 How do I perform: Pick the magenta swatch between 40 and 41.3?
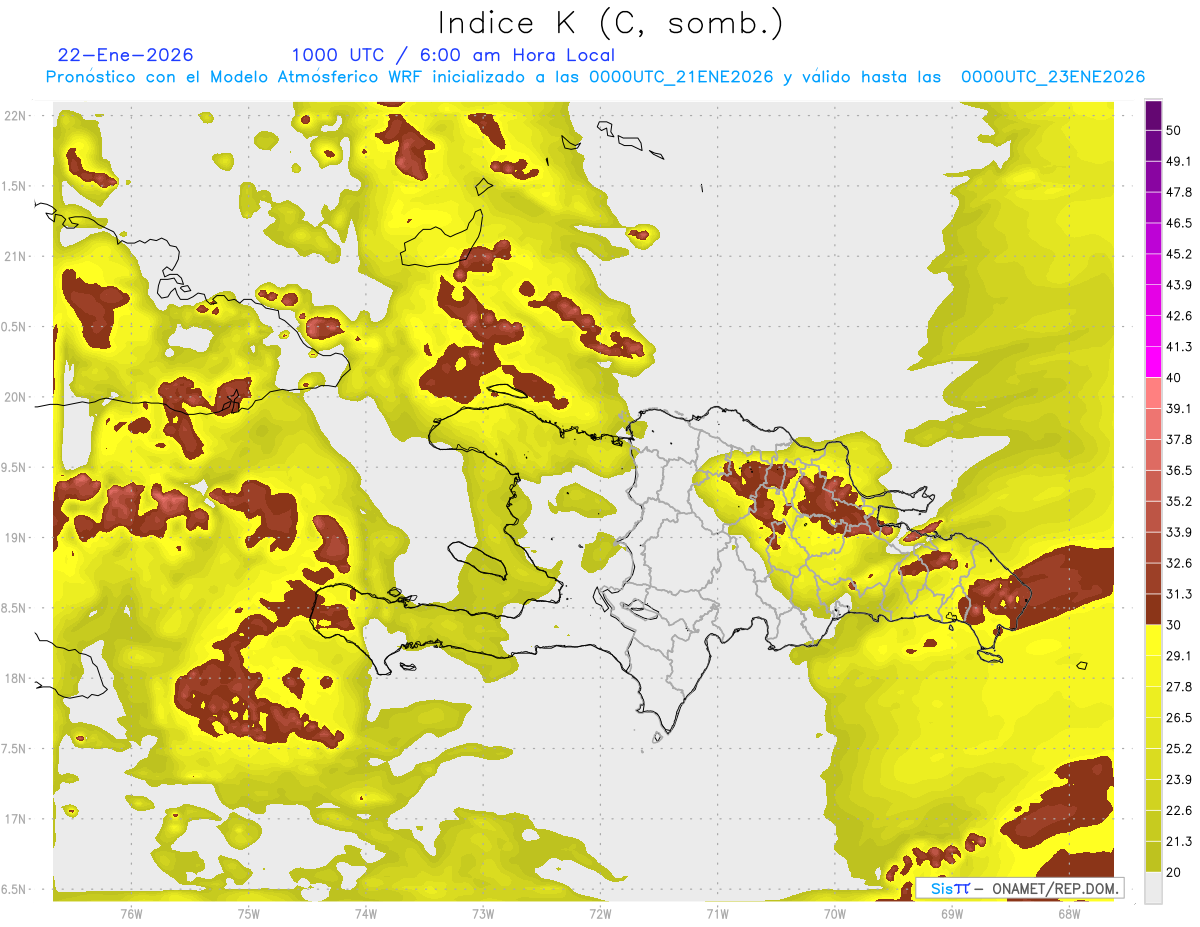pos(1153,362)
